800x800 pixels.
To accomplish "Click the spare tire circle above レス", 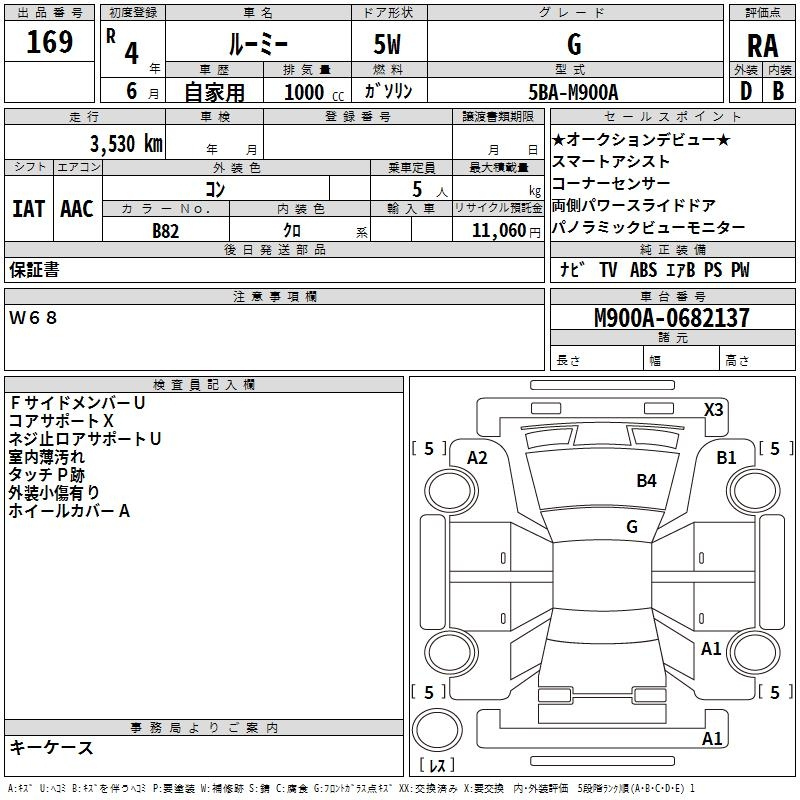I will click(x=438, y=732).
